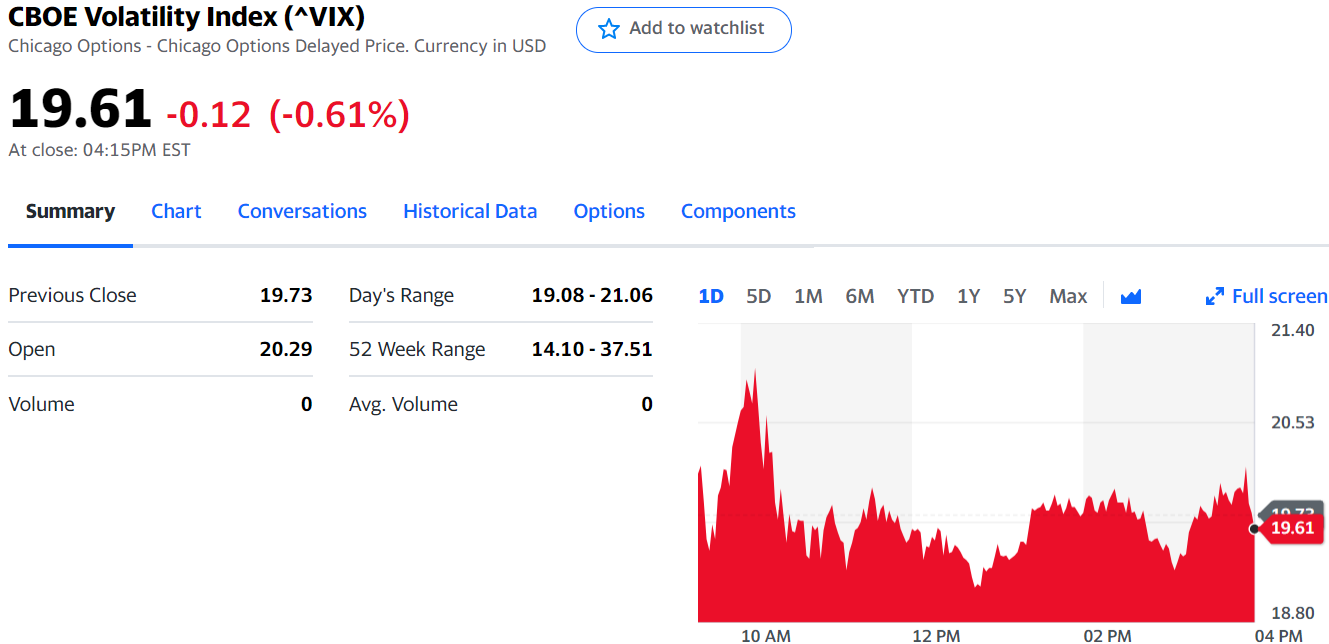The width and height of the screenshot is (1329, 644).
Task: Switch chart to 1M range
Action: tap(808, 296)
